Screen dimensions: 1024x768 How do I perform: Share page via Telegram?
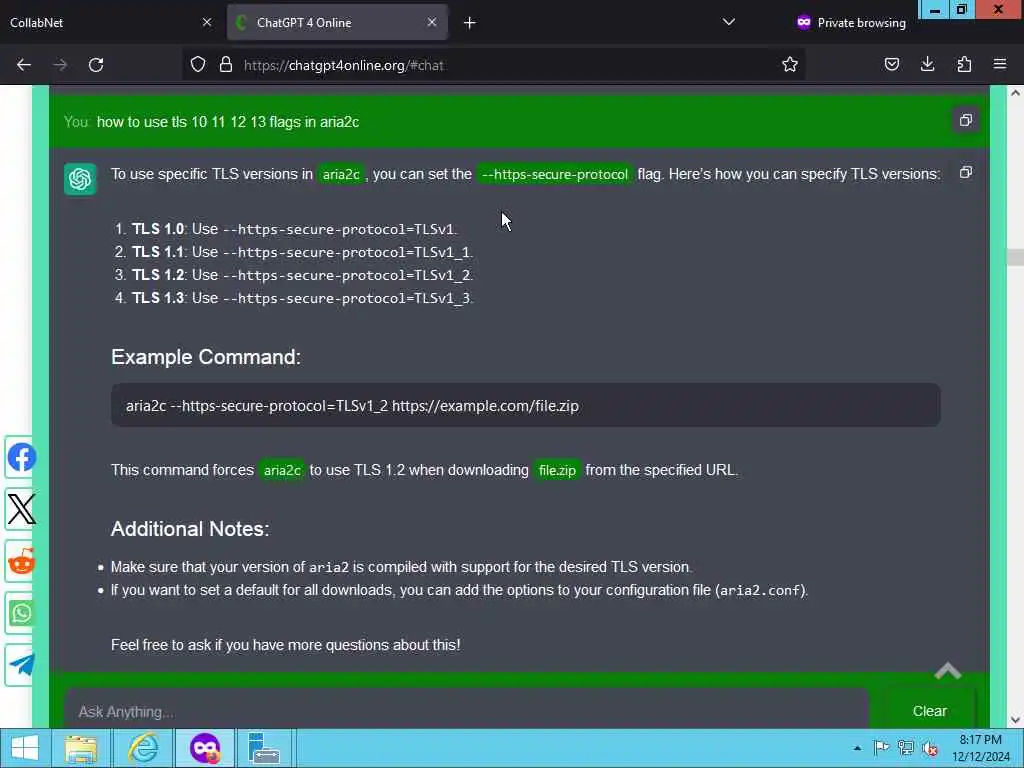click(21, 665)
